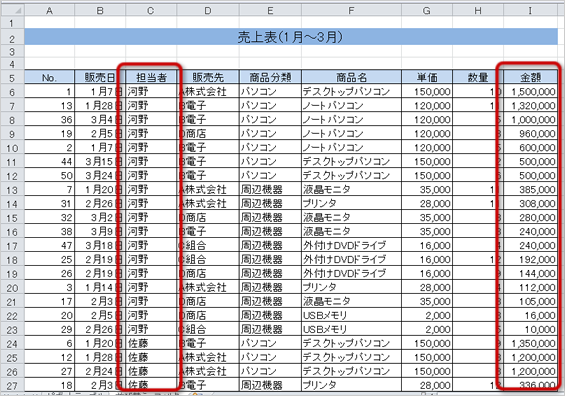Select the amount cell 1,320,000

[530, 105]
